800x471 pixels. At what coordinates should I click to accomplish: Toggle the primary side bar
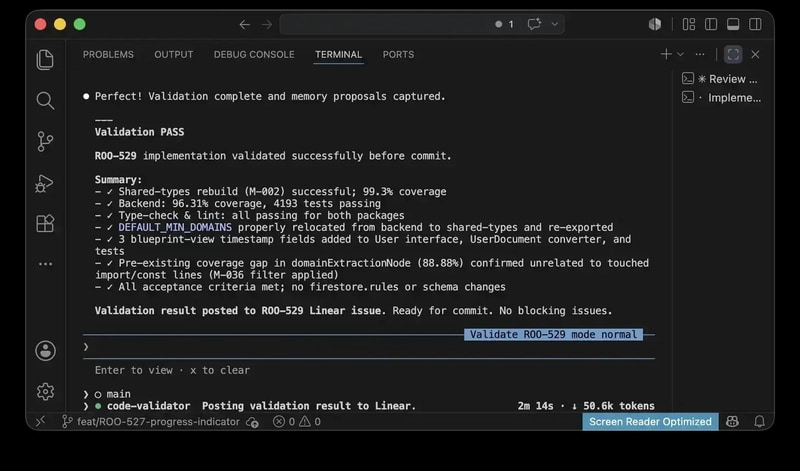[x=711, y=24]
